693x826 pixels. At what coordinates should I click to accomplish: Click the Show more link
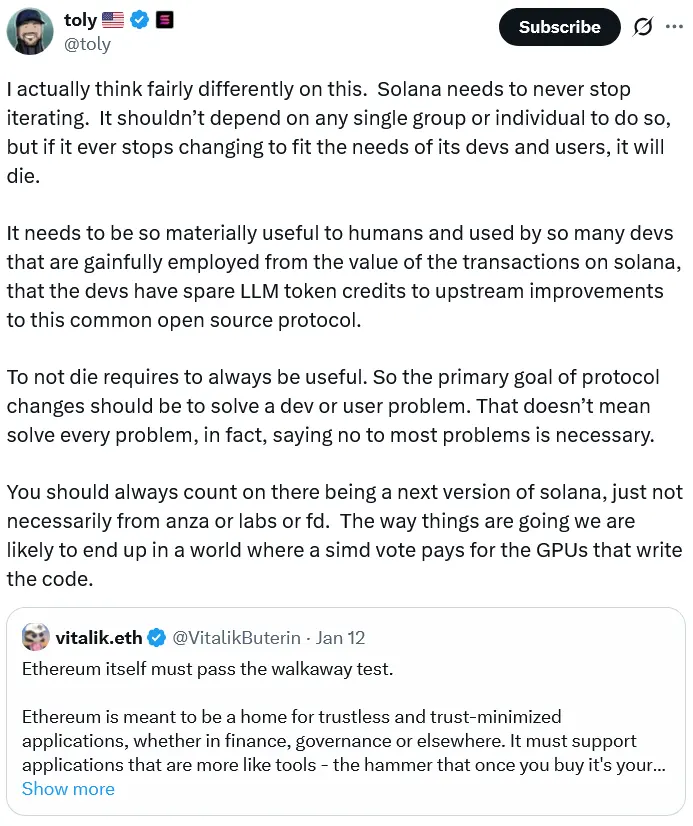(67, 789)
